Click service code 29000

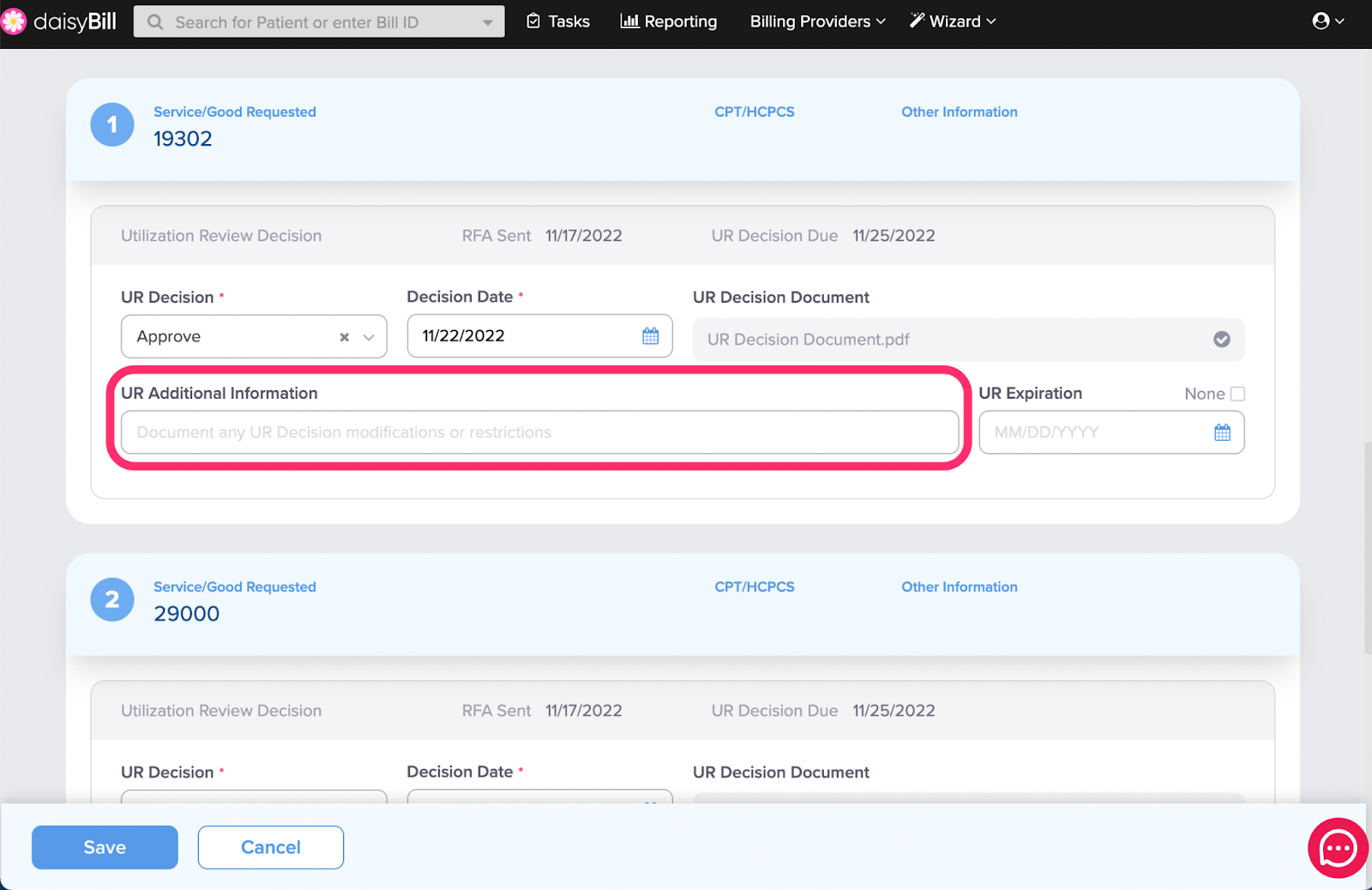pyautogui.click(x=186, y=614)
